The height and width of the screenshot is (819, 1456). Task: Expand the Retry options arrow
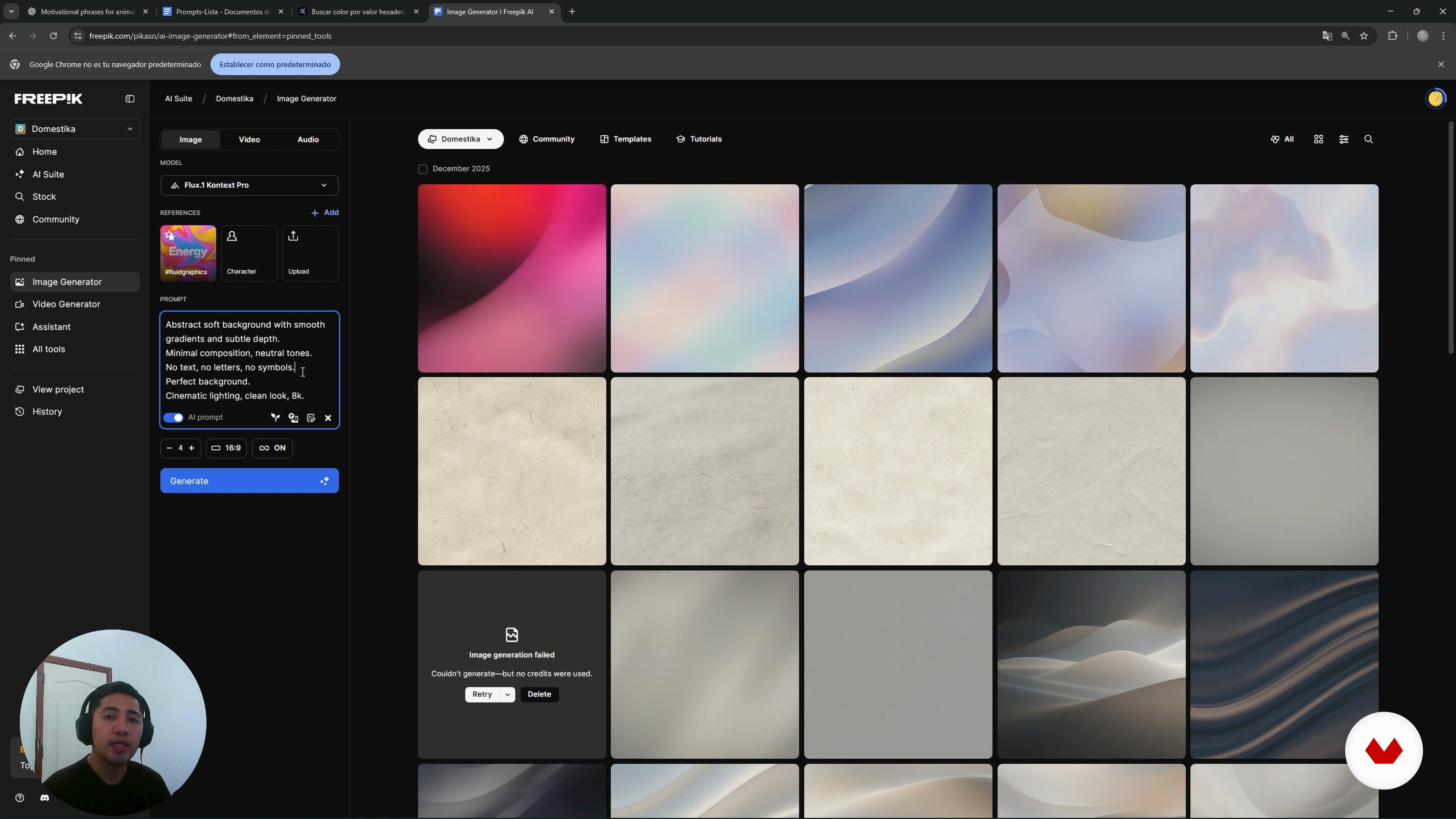(x=508, y=695)
